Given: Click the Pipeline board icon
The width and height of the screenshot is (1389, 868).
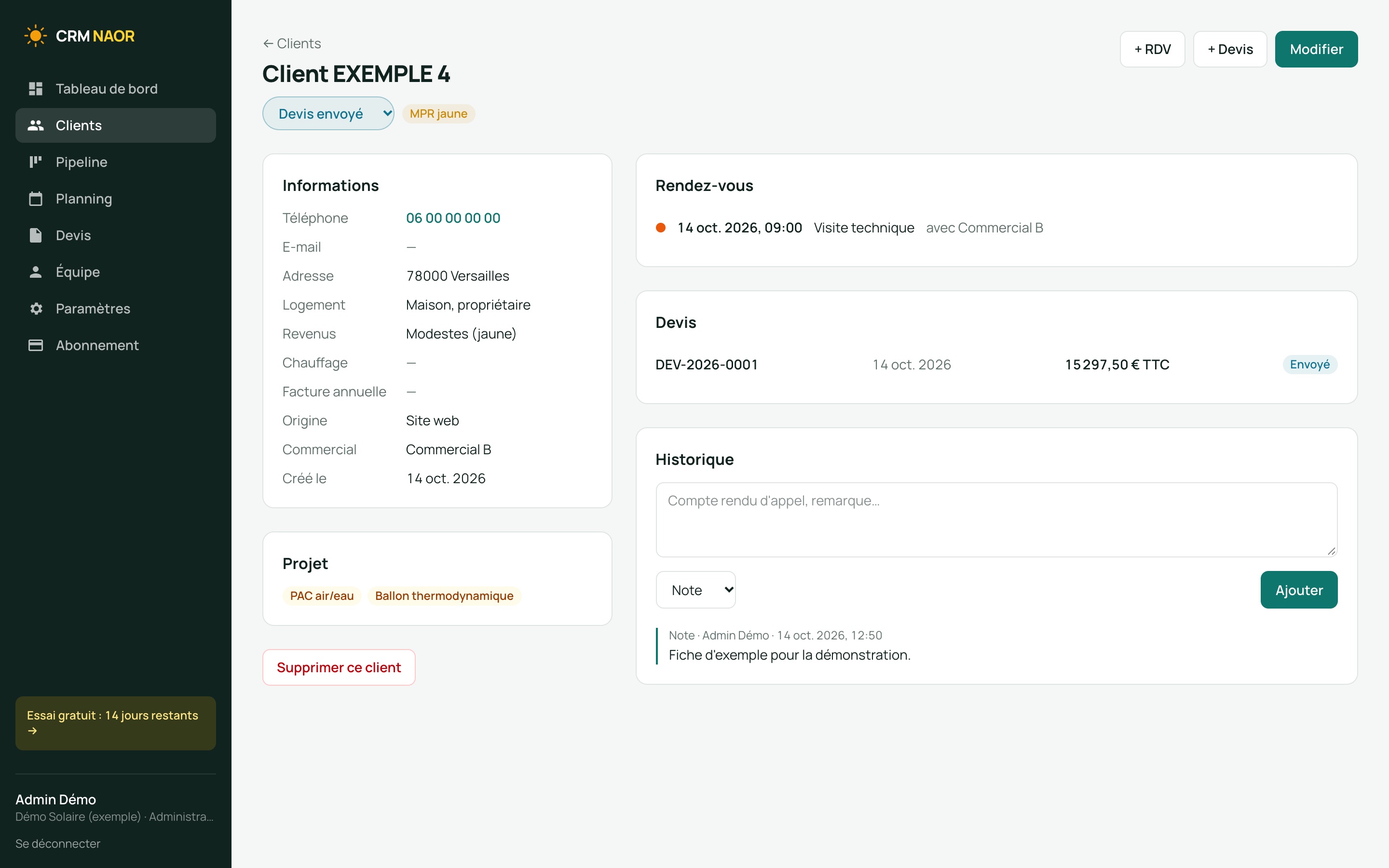Looking at the screenshot, I should [36, 162].
